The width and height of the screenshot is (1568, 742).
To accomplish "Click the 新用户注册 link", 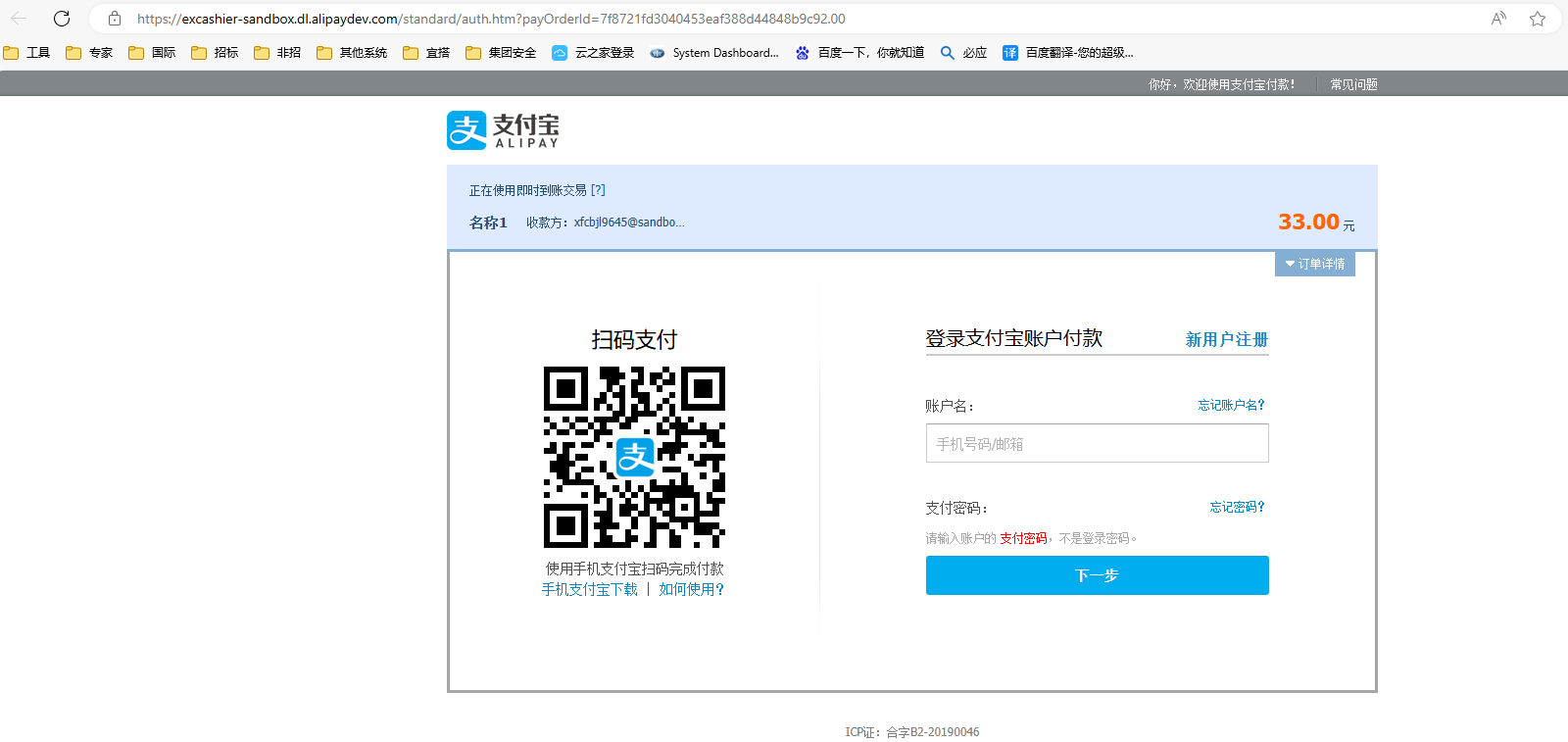I will tap(1227, 339).
